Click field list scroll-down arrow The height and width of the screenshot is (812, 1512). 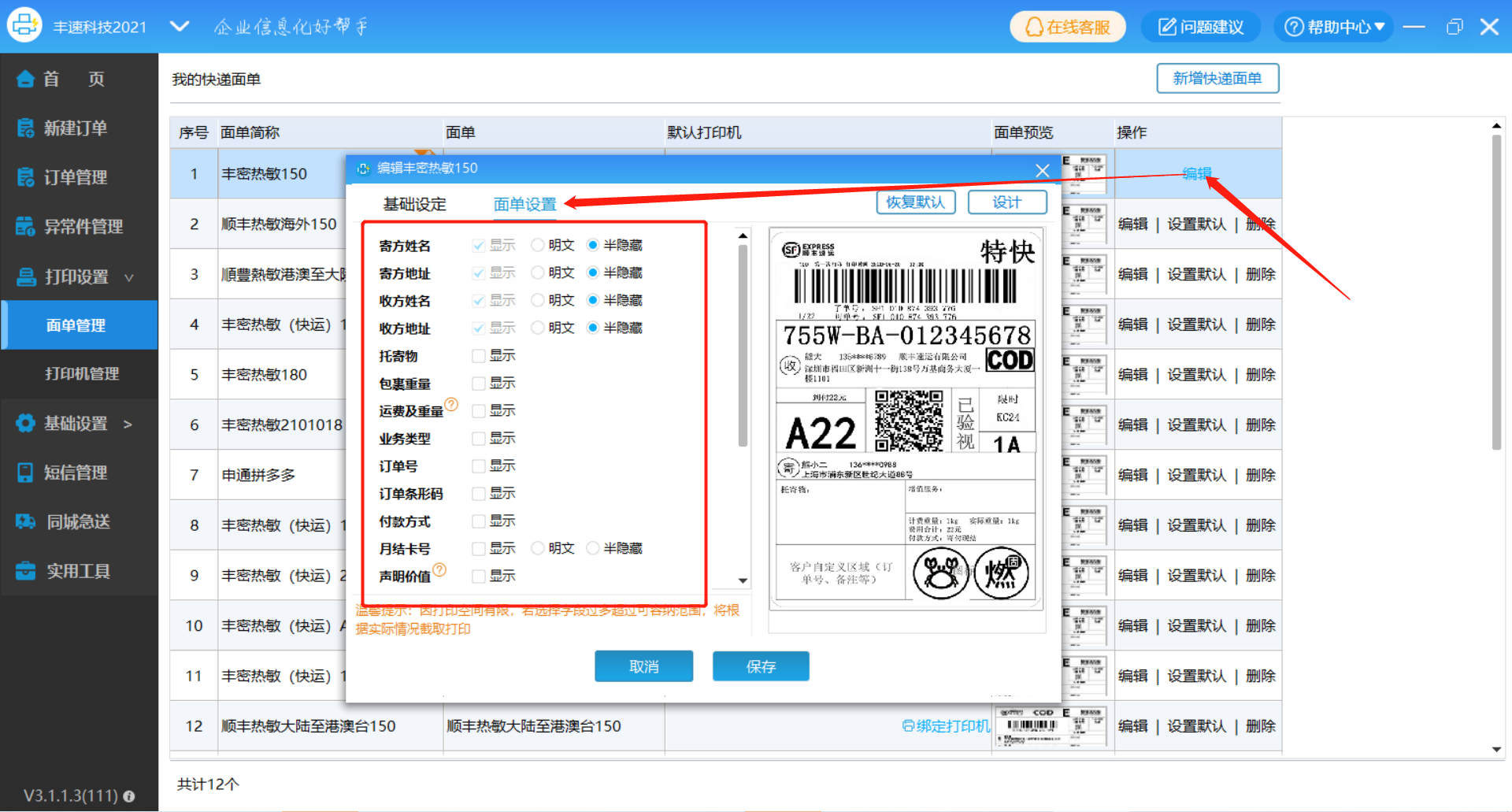743,580
